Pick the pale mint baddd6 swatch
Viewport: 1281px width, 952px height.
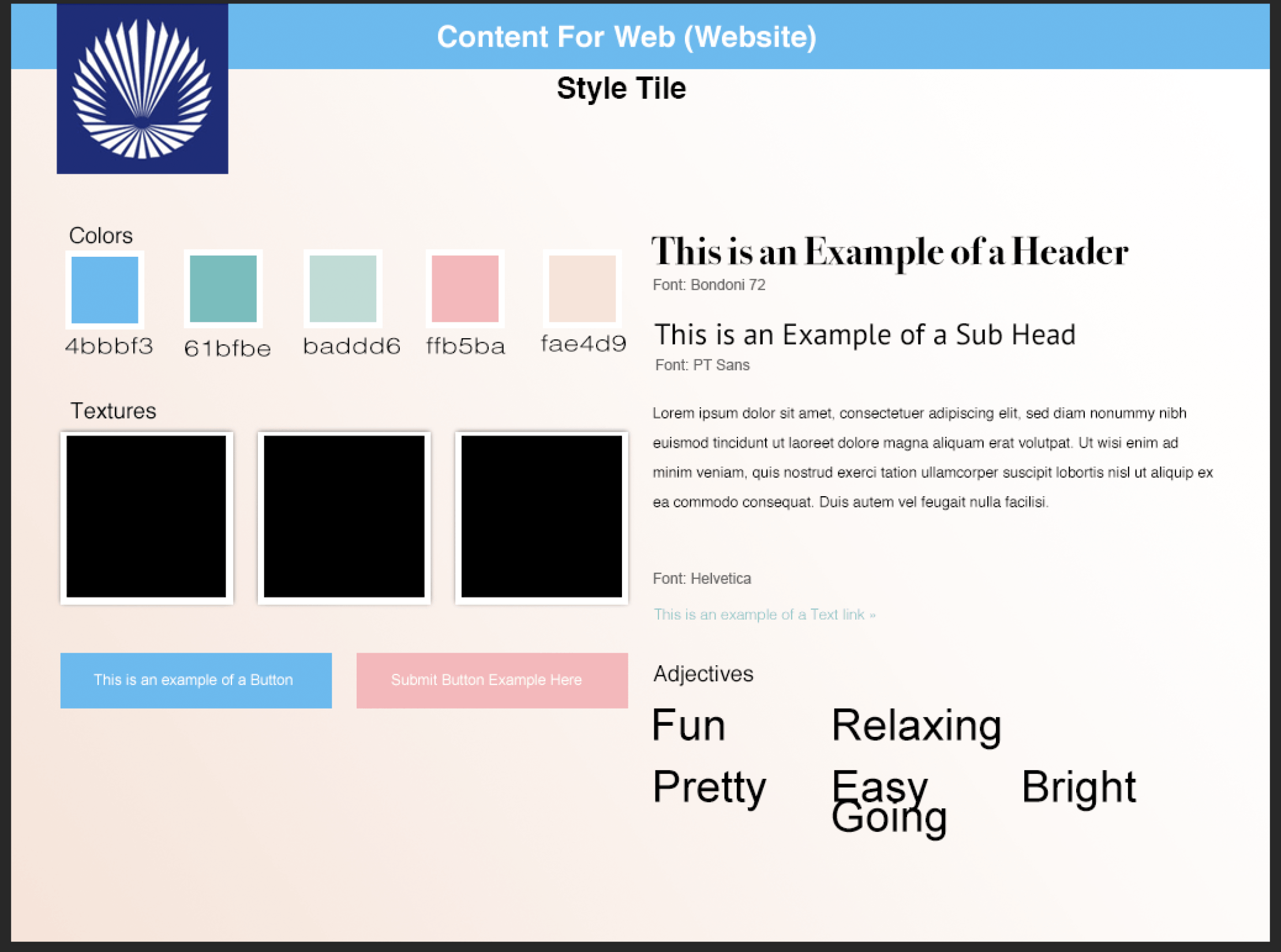click(343, 288)
